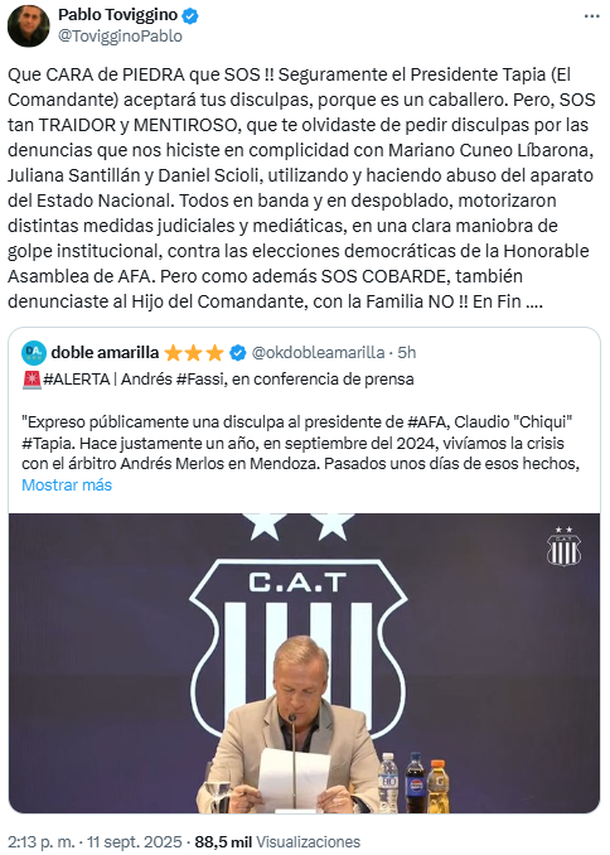Click the red siren alert emoji
The height and width of the screenshot is (855, 610).
29,380
